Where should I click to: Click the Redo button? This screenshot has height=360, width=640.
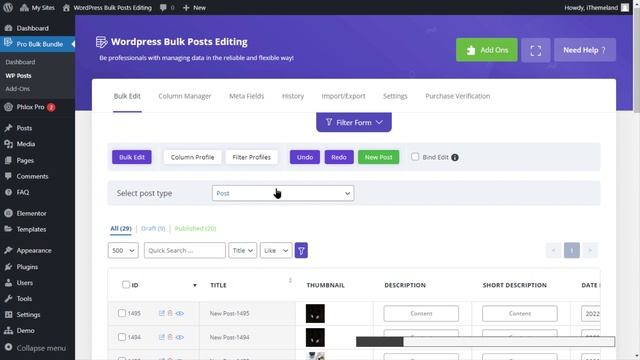point(339,157)
